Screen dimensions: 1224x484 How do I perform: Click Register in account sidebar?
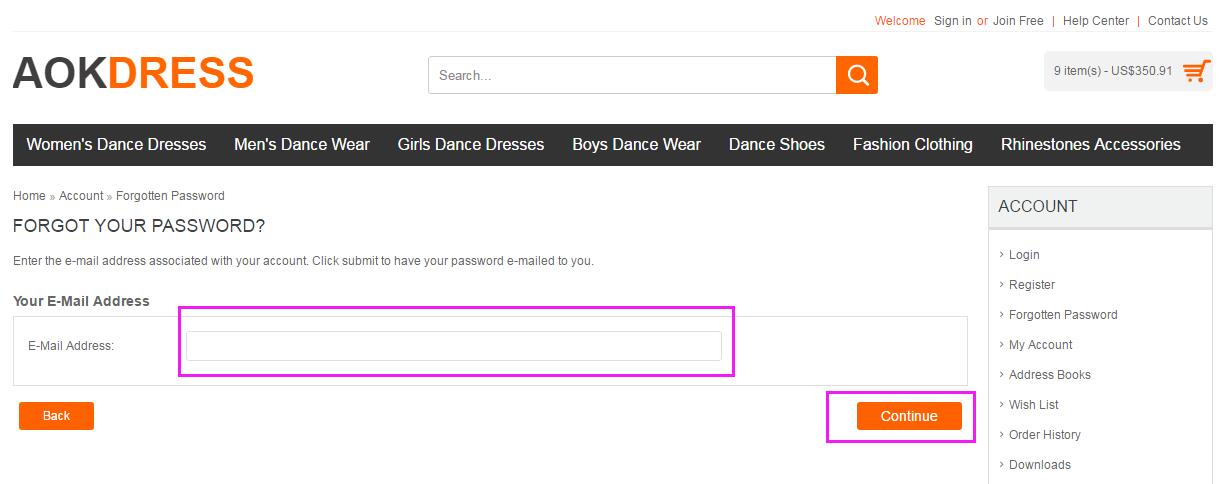click(1032, 285)
